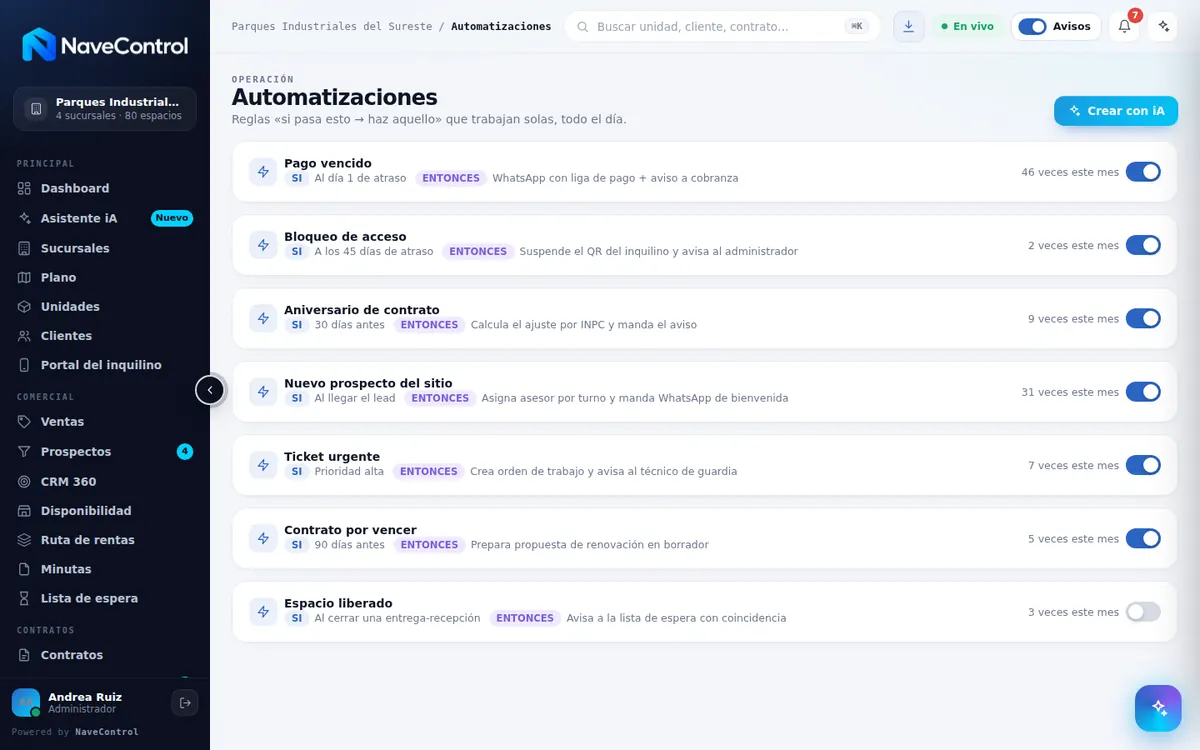
Task: Click the Andrea Ruiz avatar
Action: click(26, 703)
